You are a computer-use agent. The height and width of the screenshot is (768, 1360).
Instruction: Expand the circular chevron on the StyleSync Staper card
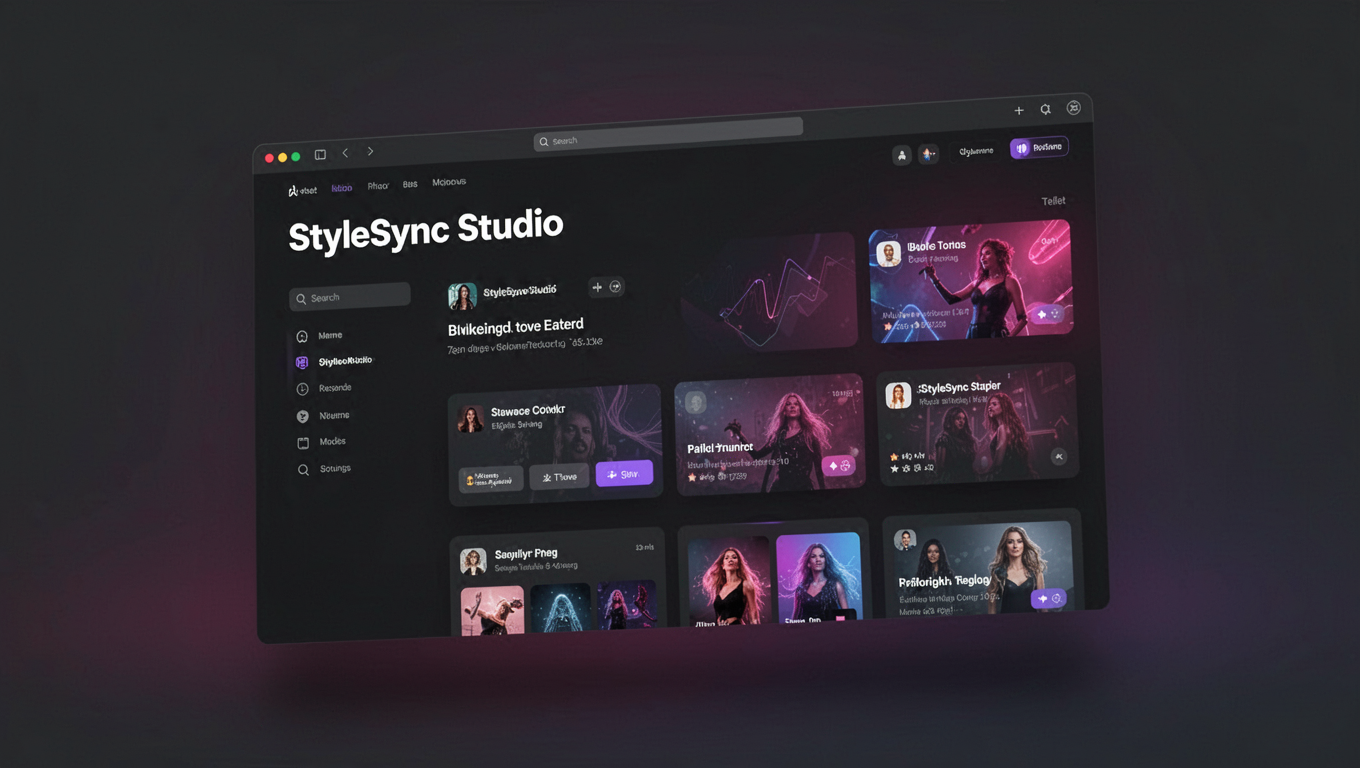[1059, 457]
